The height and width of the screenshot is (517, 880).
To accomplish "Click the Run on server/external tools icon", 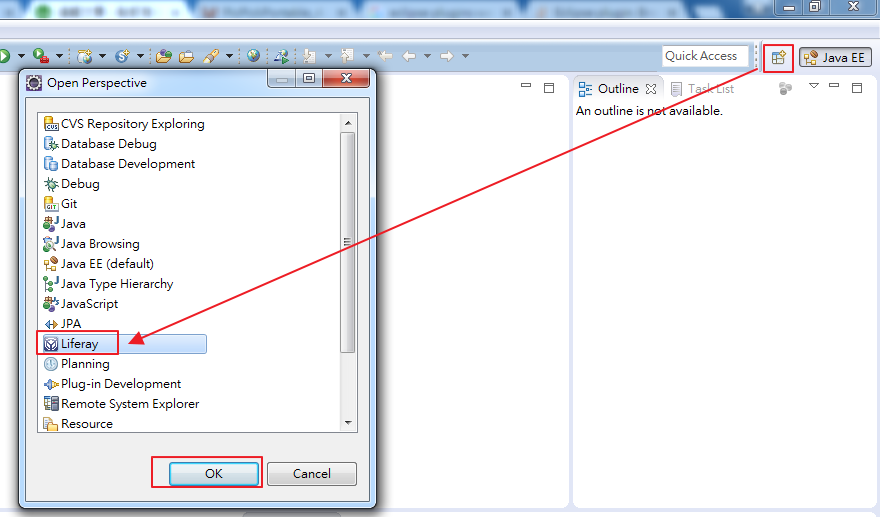I will (40, 56).
